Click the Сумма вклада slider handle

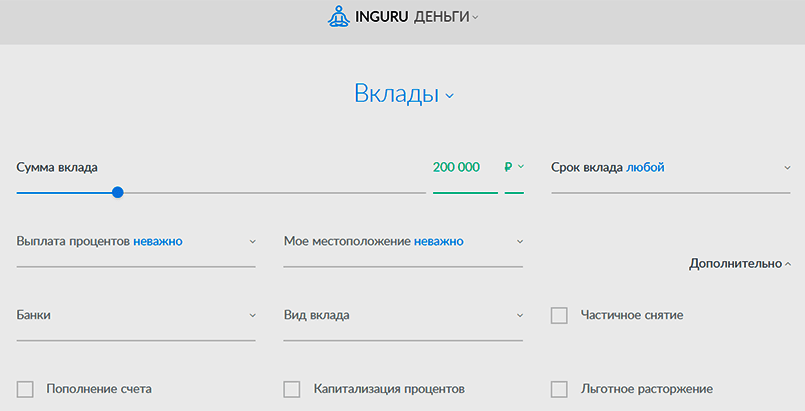click(118, 192)
